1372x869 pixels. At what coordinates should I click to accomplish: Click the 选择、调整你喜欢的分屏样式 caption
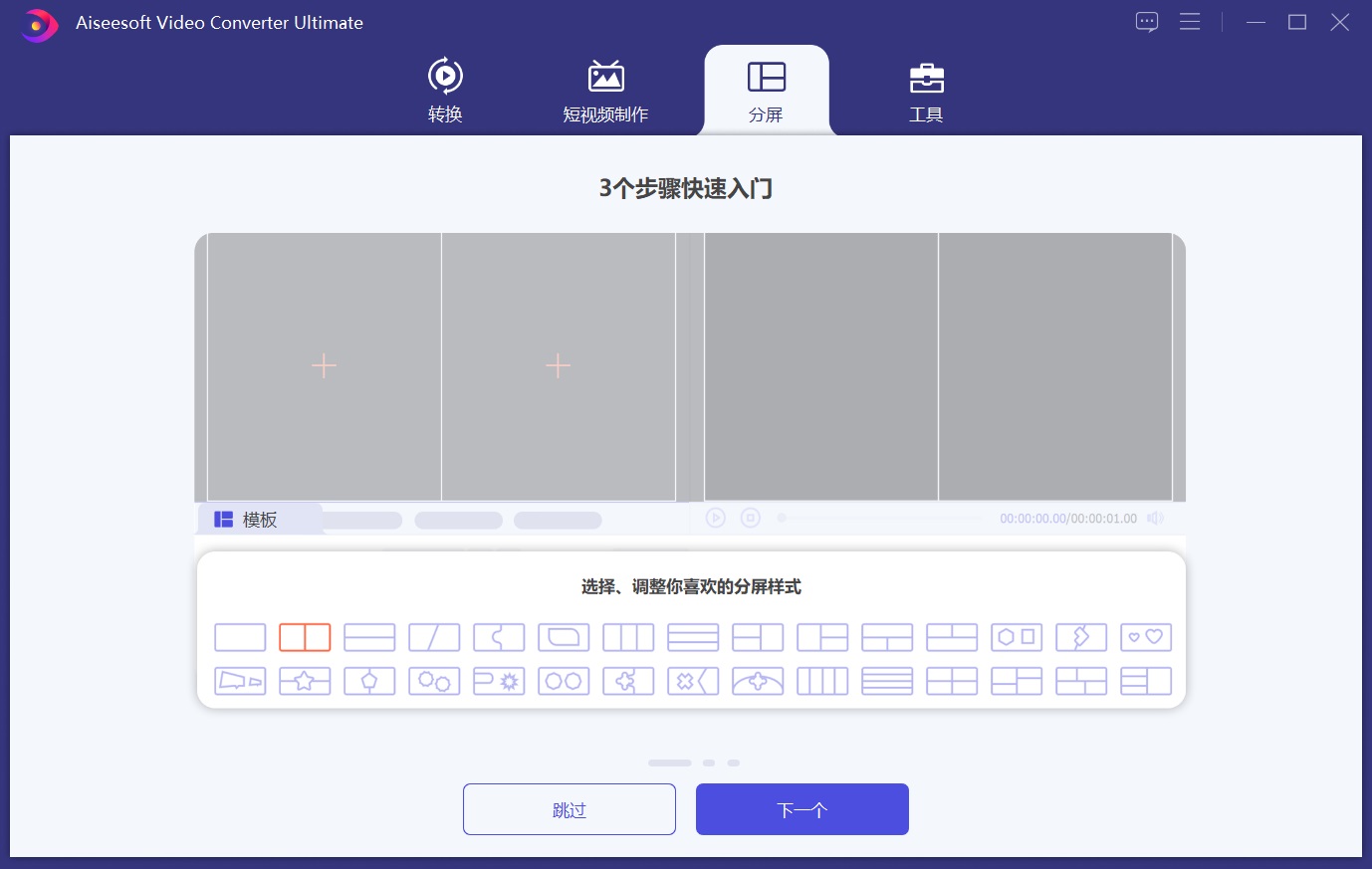(x=691, y=586)
